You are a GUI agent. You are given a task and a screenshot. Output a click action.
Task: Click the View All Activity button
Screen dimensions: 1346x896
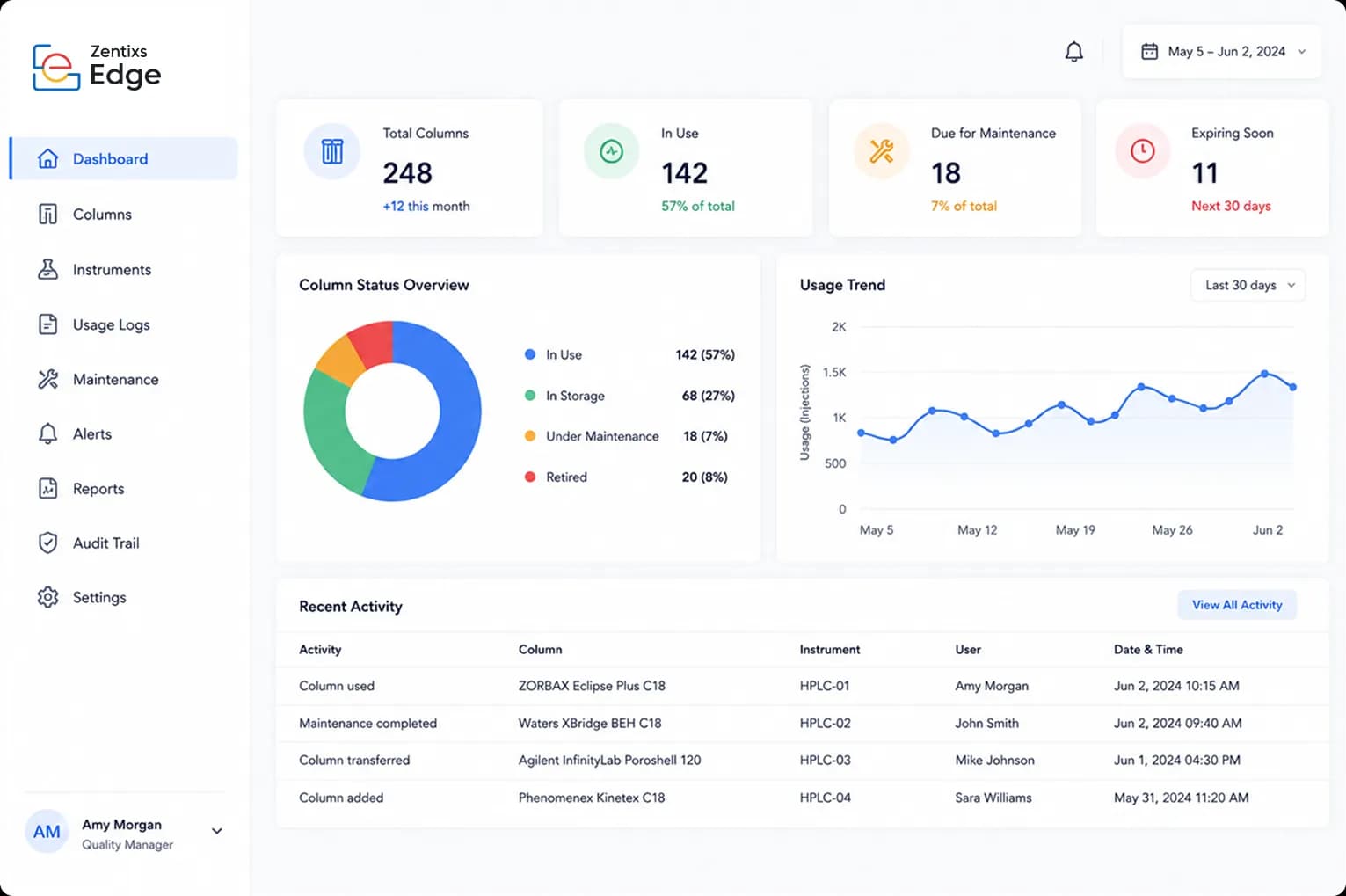tap(1237, 605)
